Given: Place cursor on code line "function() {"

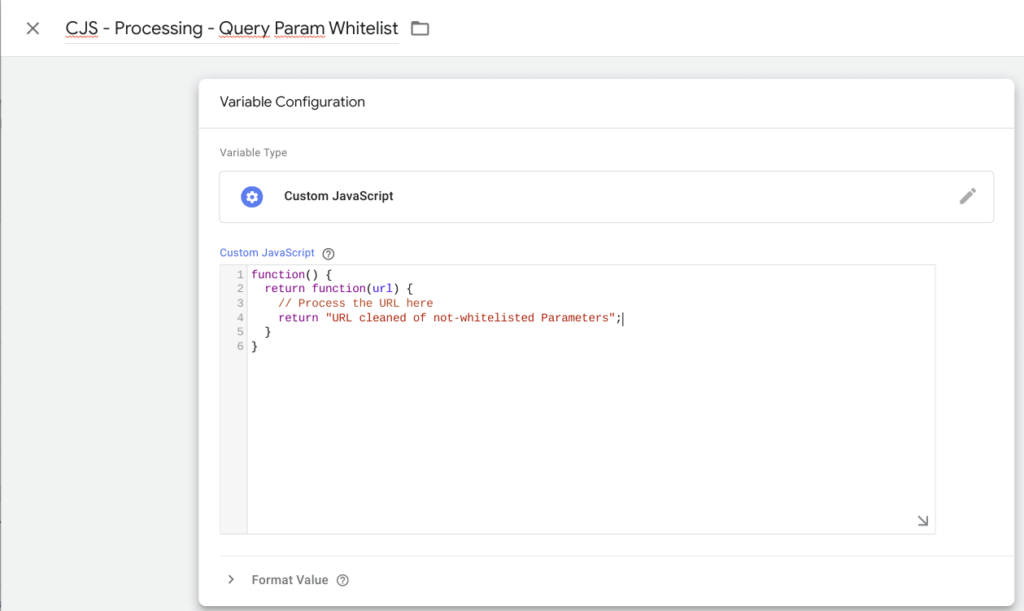Looking at the screenshot, I should 291,275.
